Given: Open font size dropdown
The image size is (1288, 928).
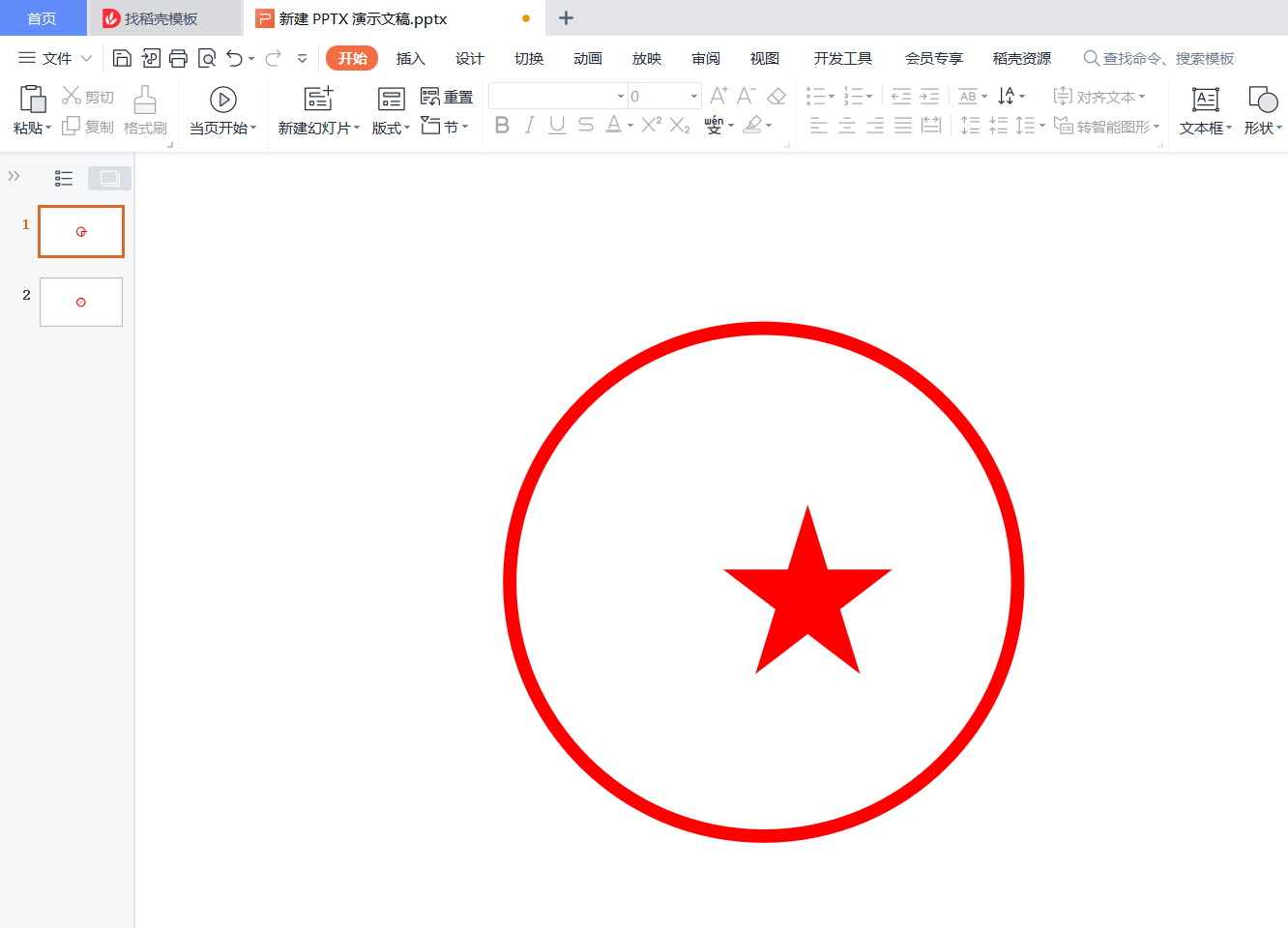Looking at the screenshot, I should 694,96.
